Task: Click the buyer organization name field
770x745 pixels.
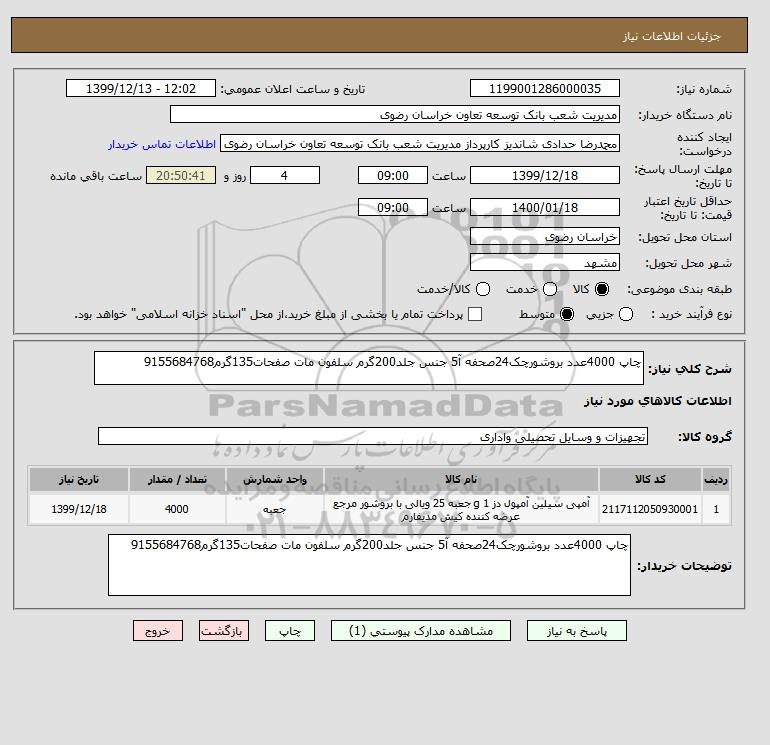Action: [395, 114]
